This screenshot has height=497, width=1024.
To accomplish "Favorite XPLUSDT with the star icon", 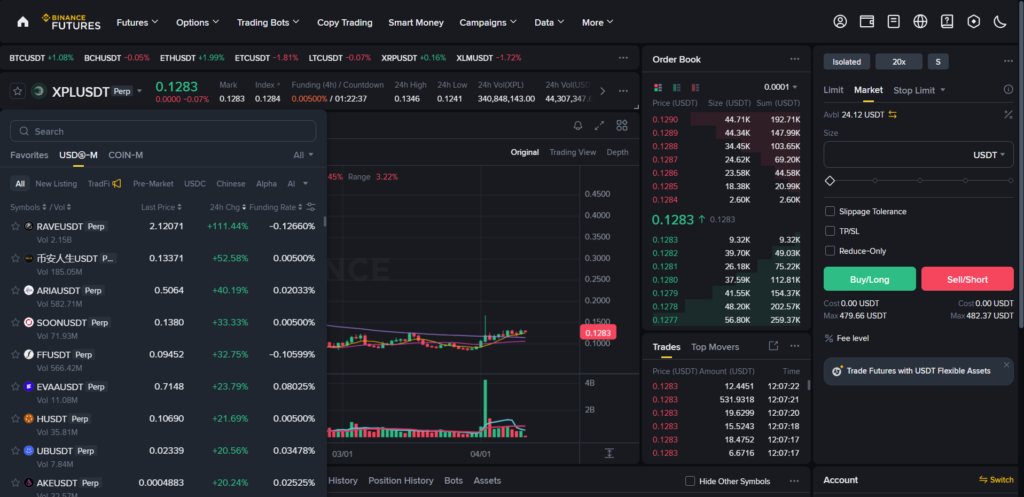I will (18, 91).
